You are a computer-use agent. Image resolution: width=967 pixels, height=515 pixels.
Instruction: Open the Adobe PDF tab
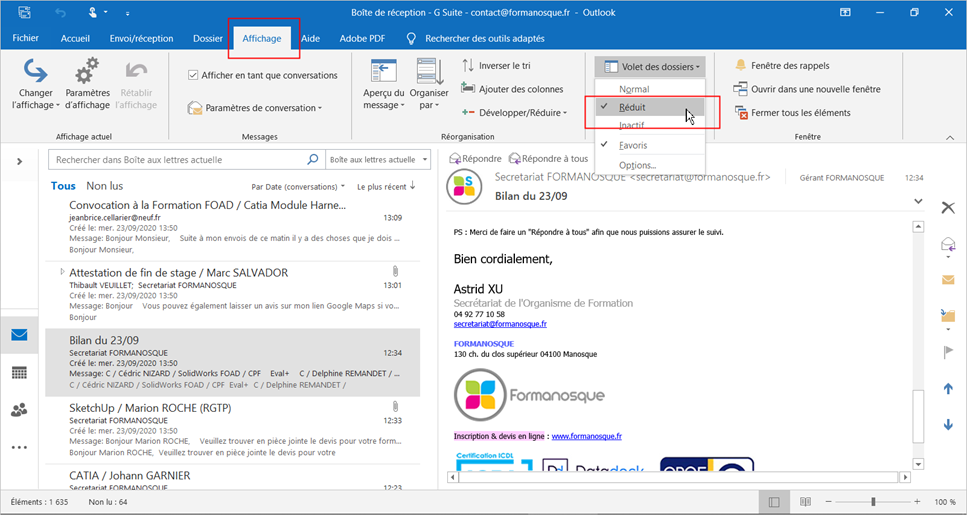click(x=362, y=38)
